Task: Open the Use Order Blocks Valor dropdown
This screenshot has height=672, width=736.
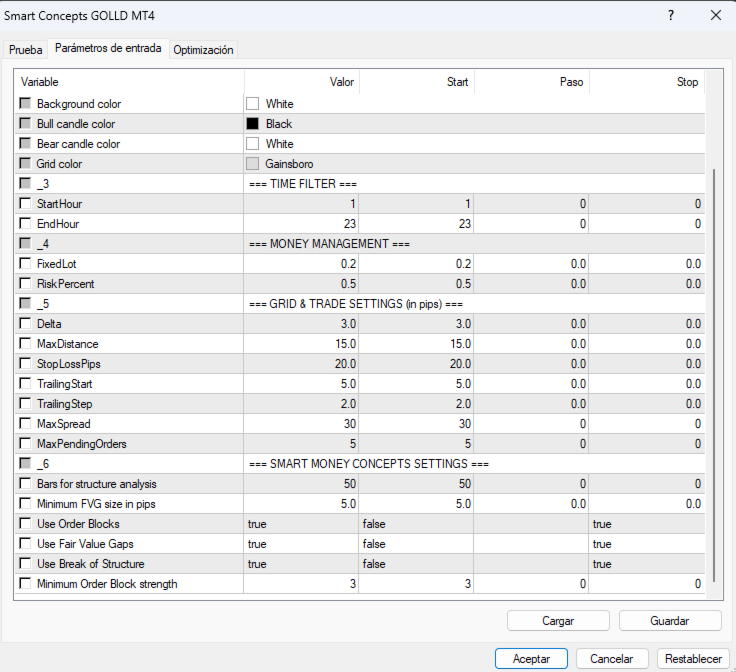Action: tap(301, 524)
